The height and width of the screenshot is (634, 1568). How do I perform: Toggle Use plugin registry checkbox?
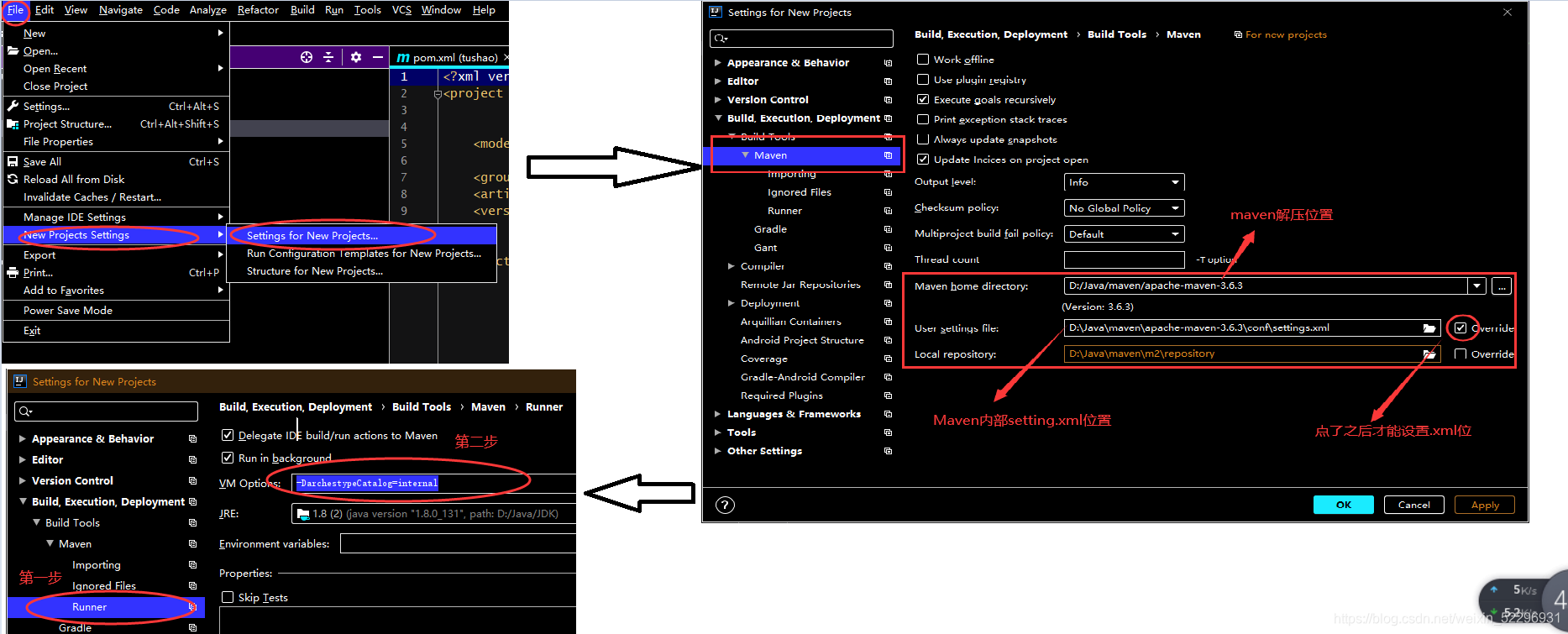(923, 80)
